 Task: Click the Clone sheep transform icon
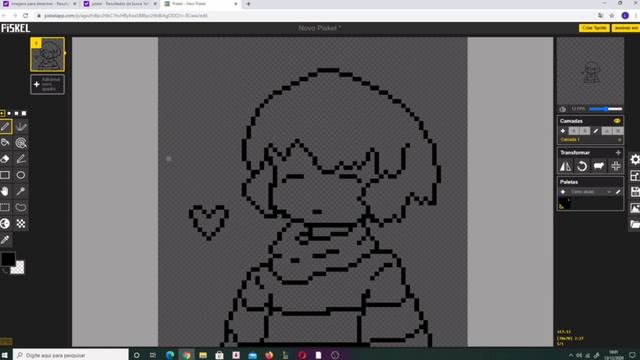pyautogui.click(x=599, y=166)
